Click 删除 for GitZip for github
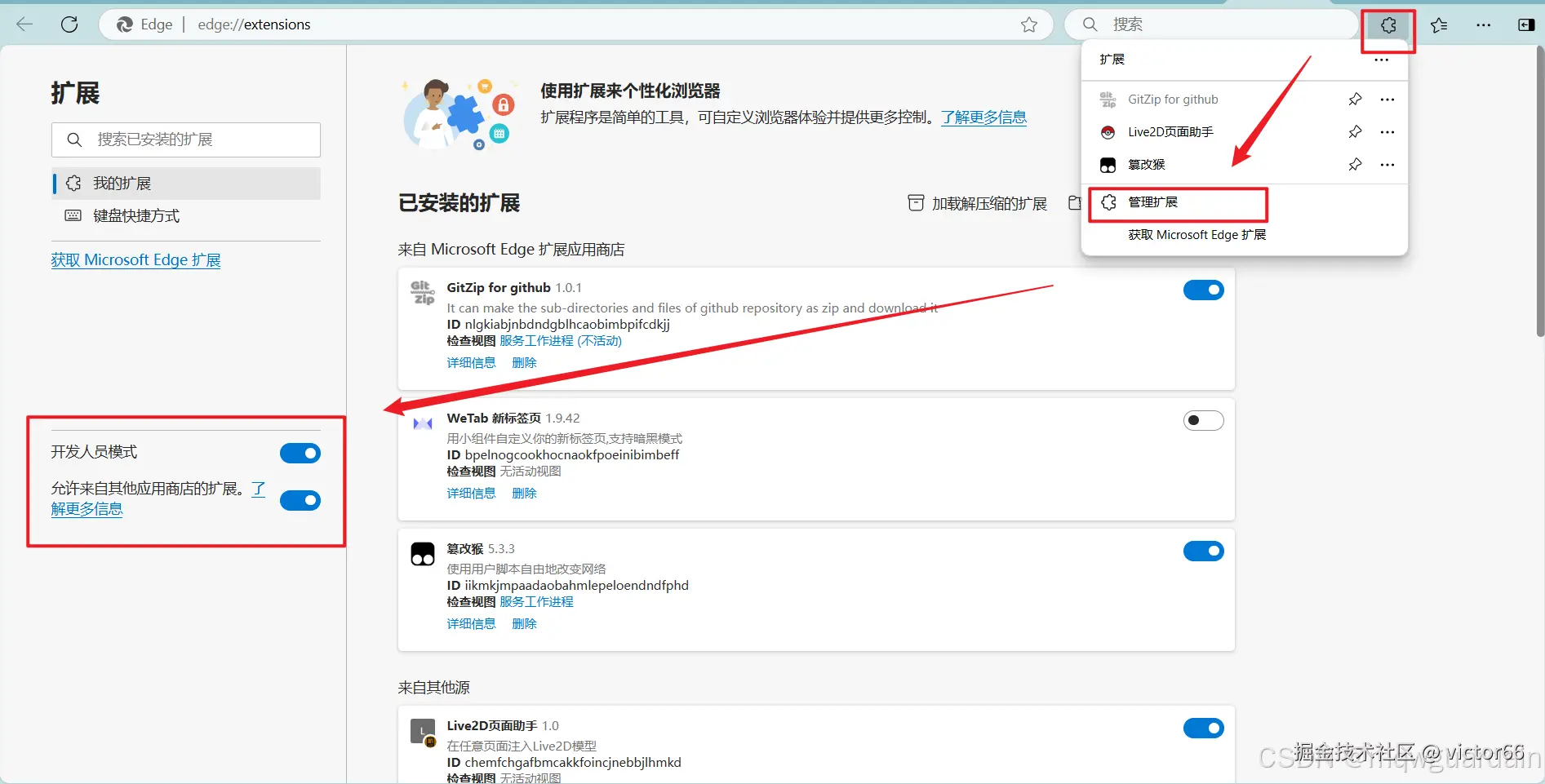This screenshot has height=784, width=1545. point(524,363)
